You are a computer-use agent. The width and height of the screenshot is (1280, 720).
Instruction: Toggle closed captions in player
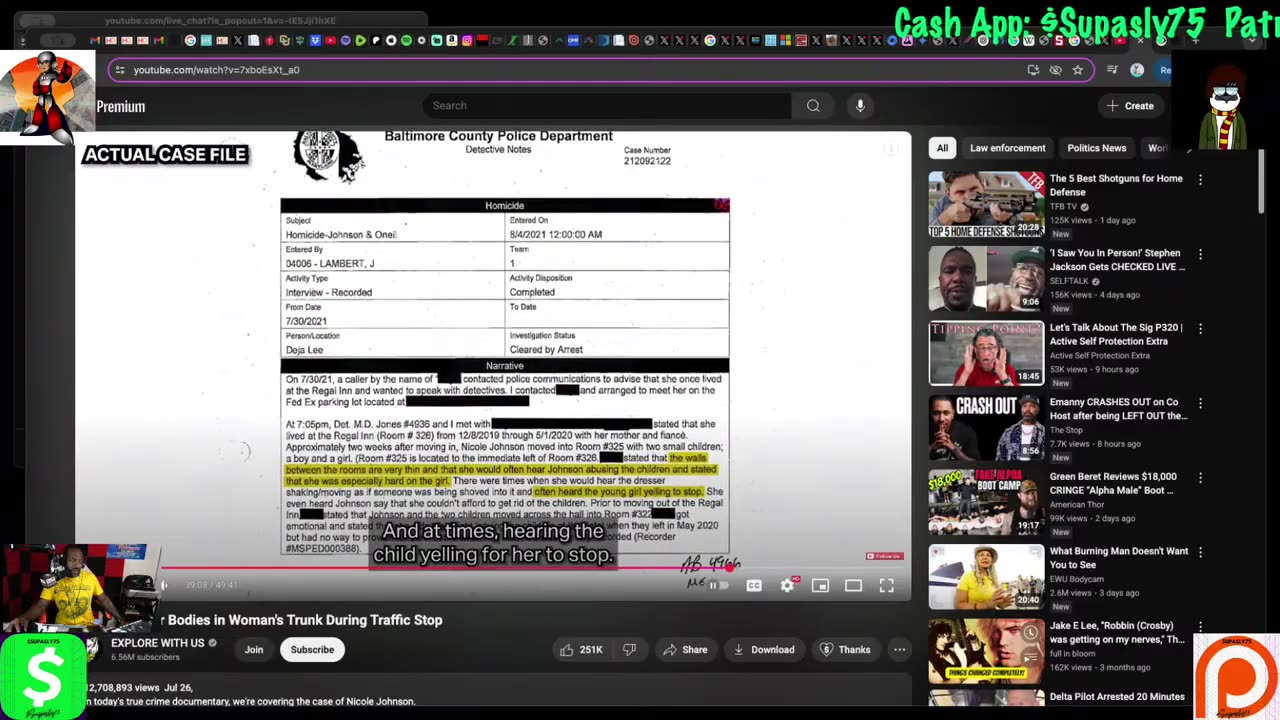[x=754, y=586]
